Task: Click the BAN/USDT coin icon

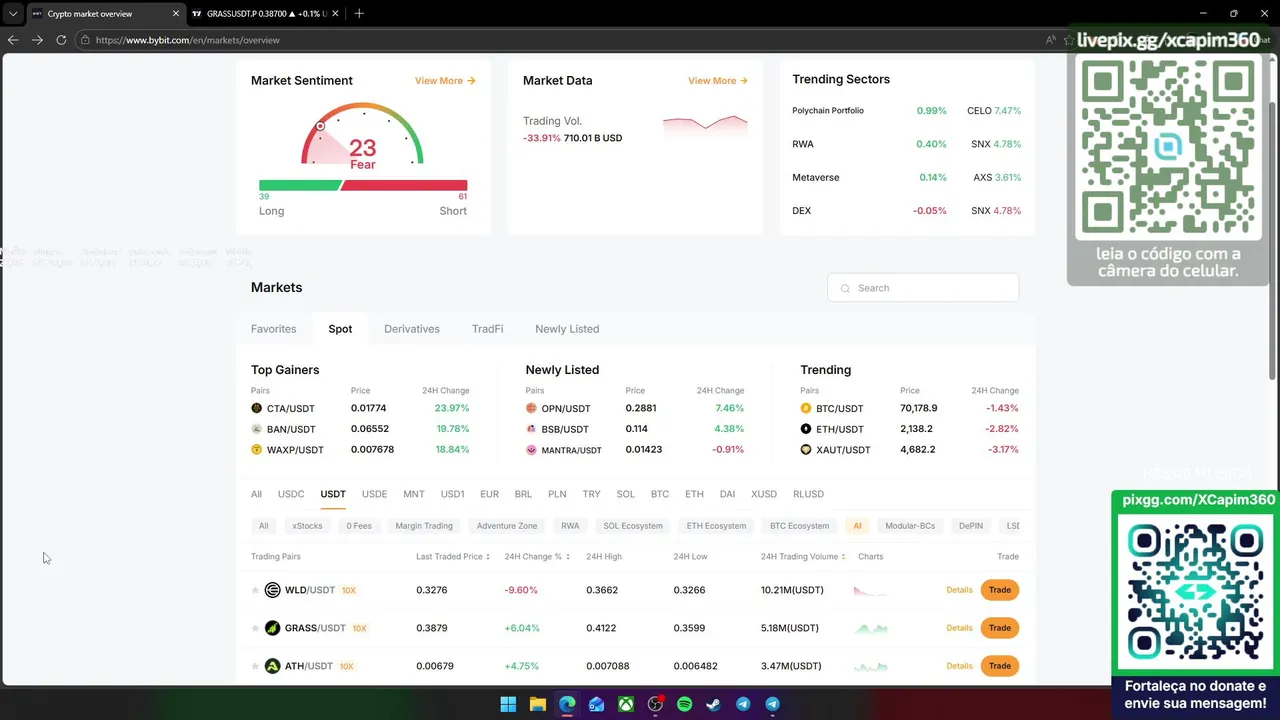Action: coord(256,429)
